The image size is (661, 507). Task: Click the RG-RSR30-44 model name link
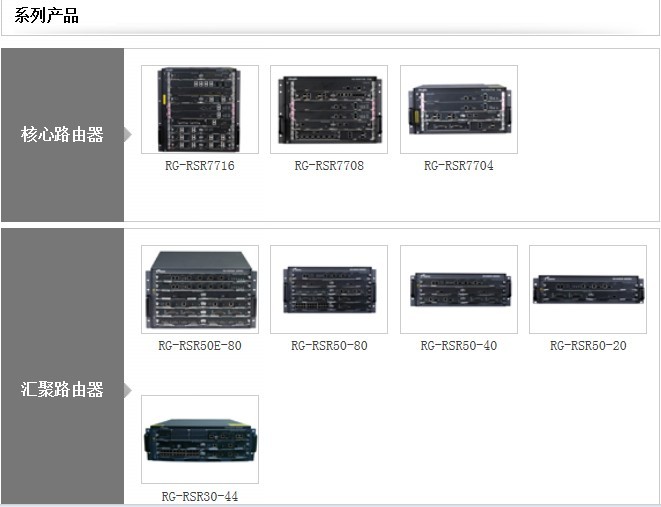200,496
